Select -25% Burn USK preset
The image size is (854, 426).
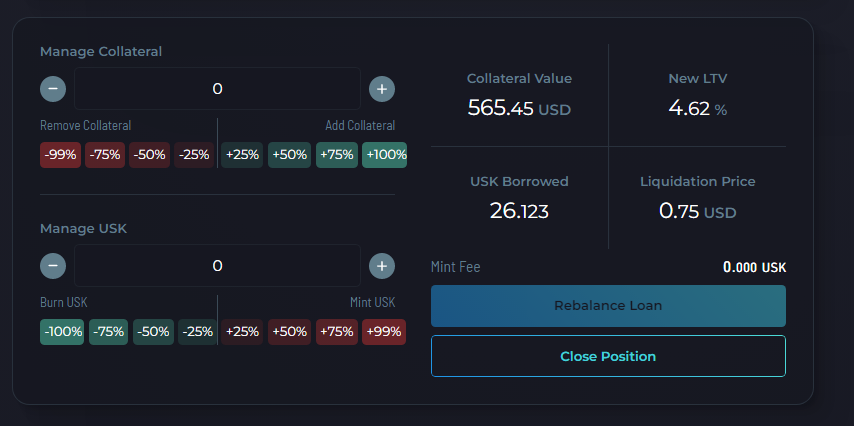[x=197, y=332]
